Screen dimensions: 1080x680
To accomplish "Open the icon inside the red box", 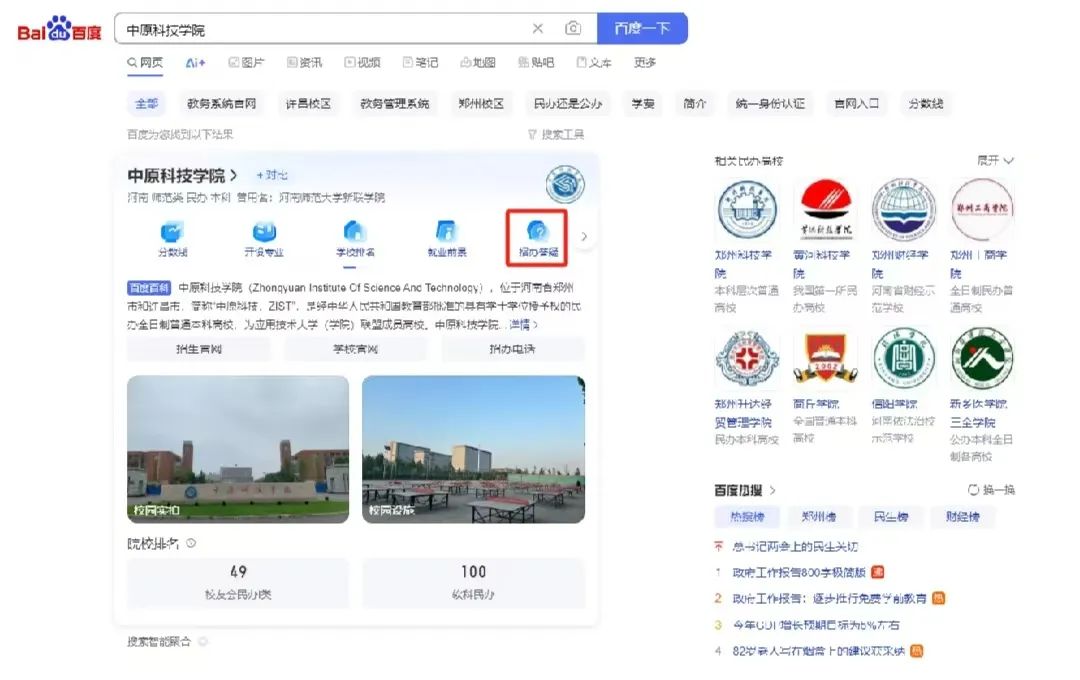I will point(537,238).
